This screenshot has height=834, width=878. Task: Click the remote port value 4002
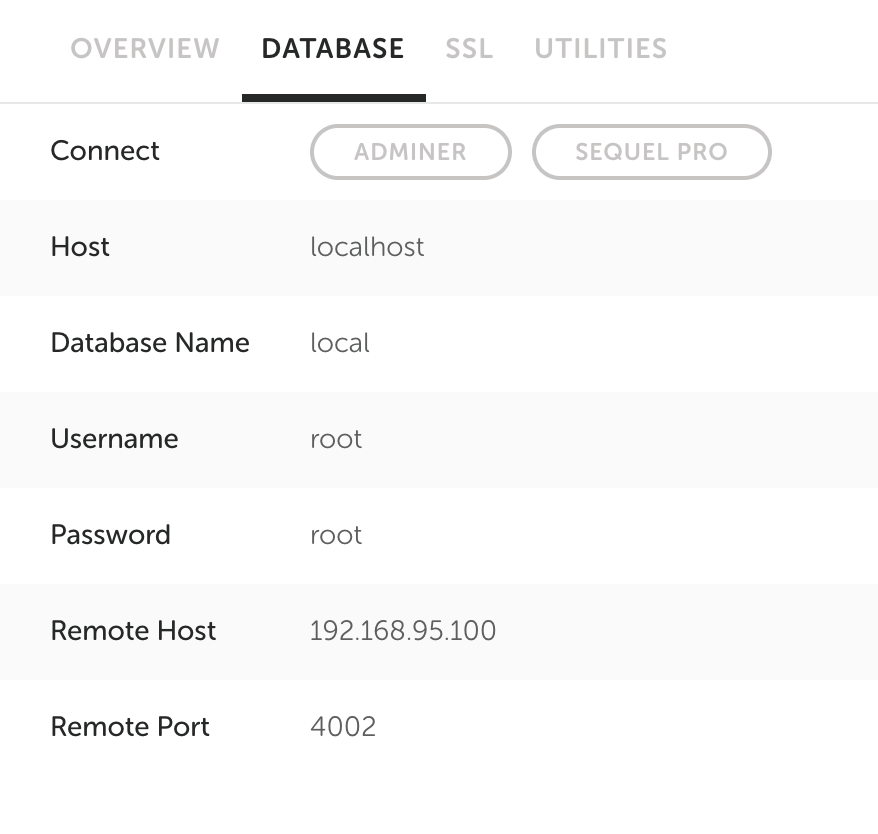pos(343,727)
